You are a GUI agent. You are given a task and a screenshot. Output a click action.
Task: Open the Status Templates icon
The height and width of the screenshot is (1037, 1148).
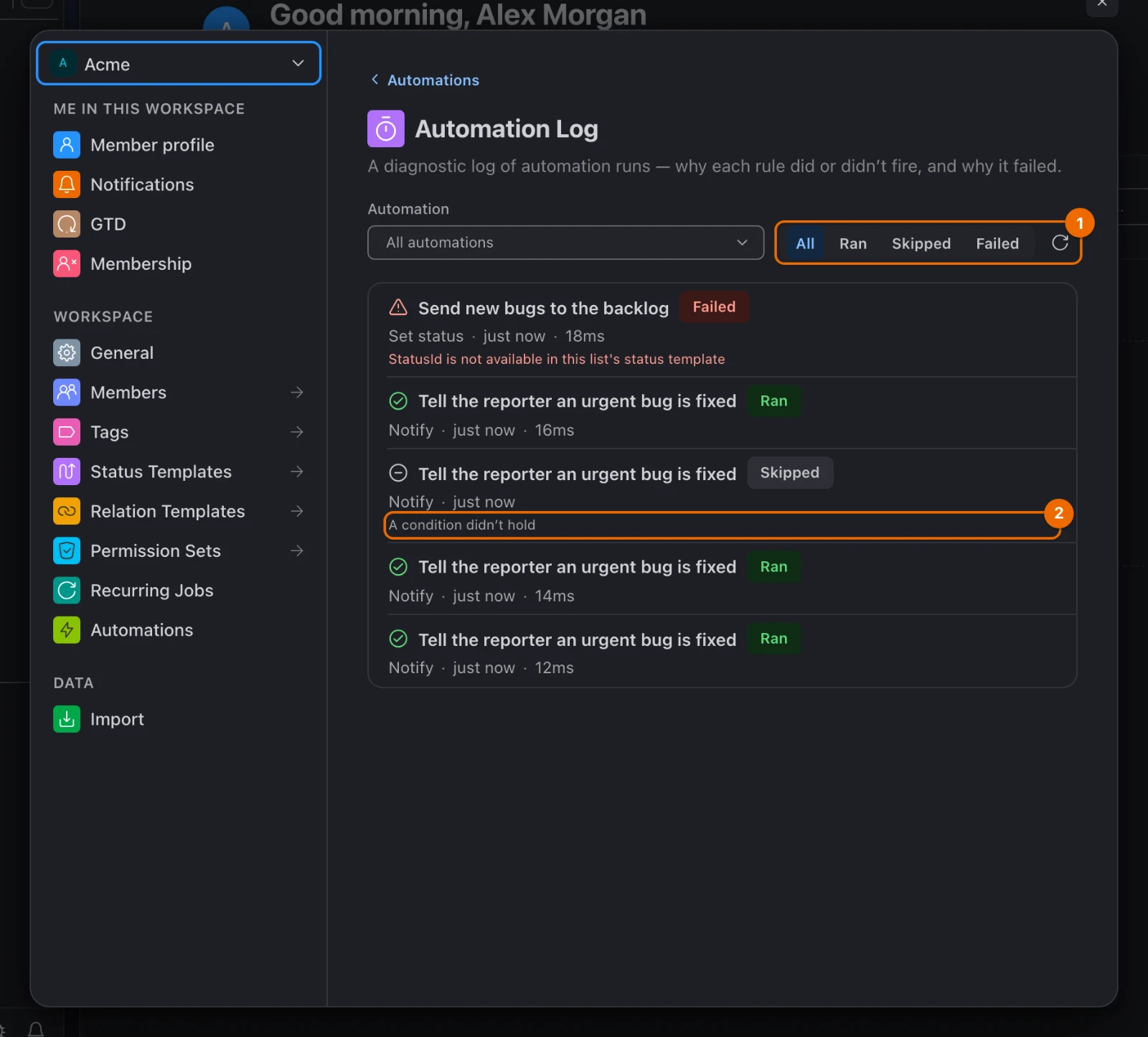(67, 471)
